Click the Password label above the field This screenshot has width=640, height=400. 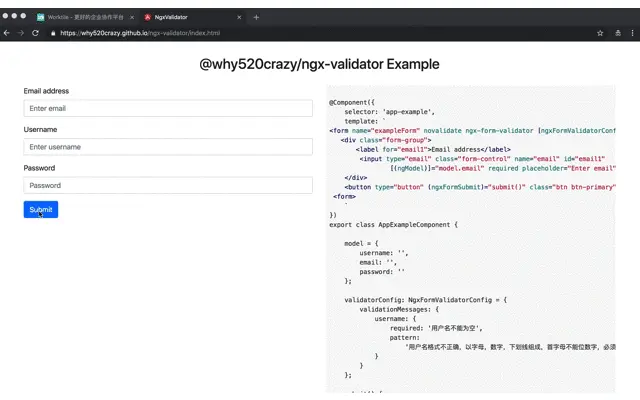tap(39, 168)
